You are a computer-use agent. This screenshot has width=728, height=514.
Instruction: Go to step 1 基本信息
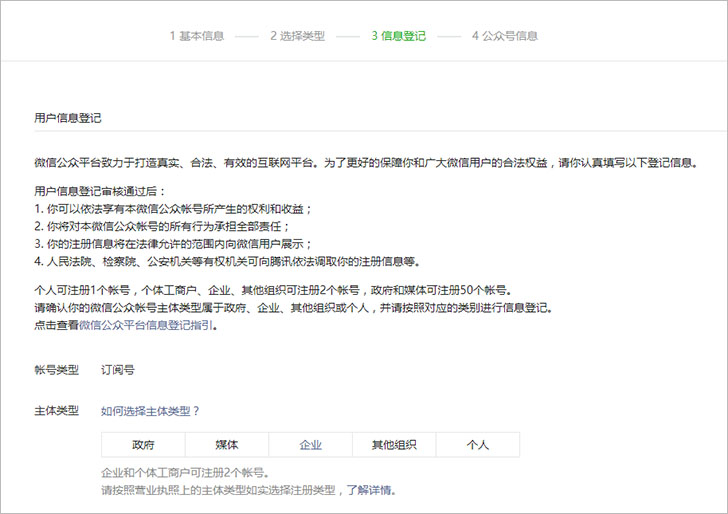(x=197, y=36)
